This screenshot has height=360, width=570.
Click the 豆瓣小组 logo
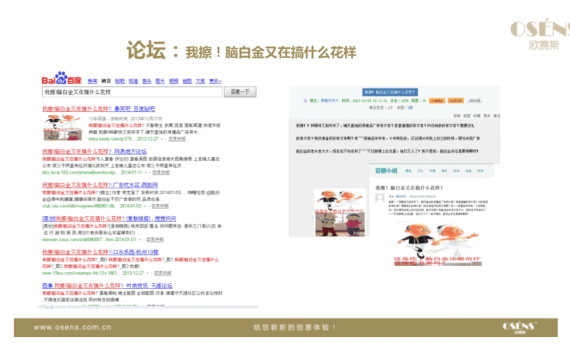click(386, 171)
